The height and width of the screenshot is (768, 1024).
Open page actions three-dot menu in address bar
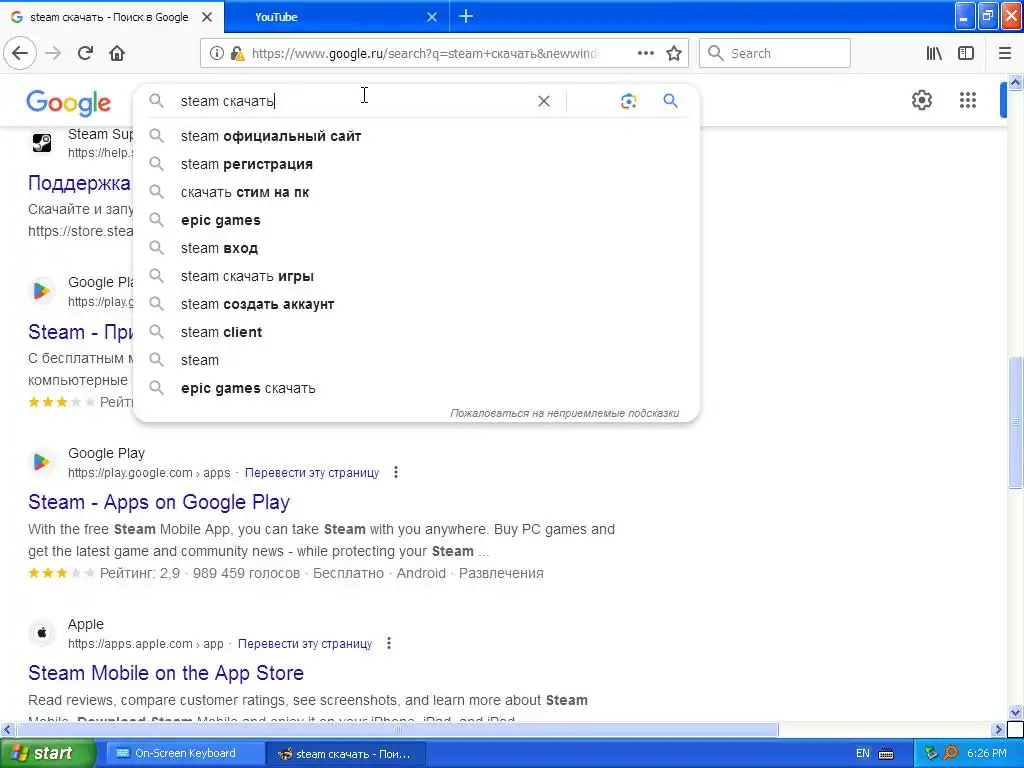(x=645, y=54)
